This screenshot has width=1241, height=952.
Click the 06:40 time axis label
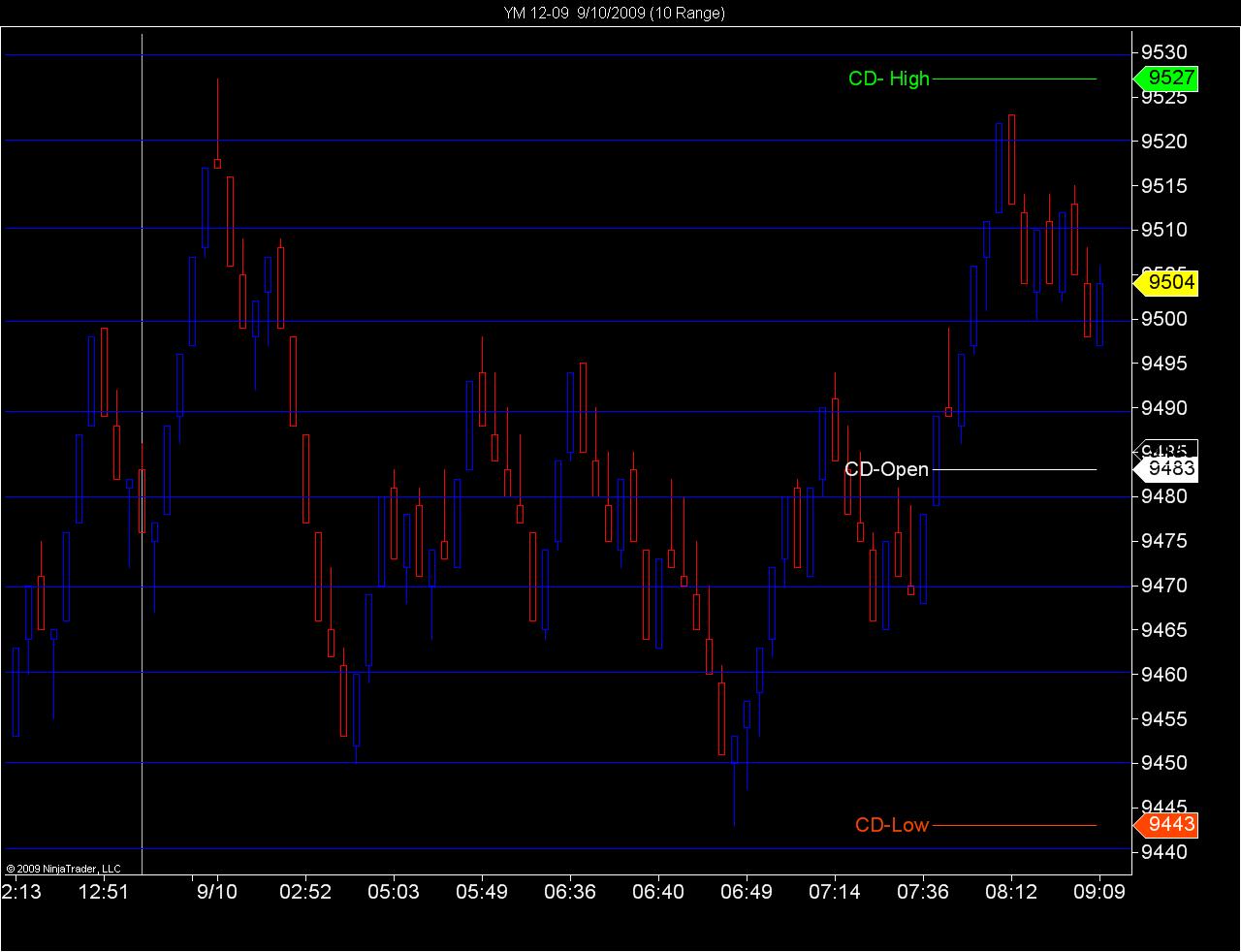tap(658, 891)
